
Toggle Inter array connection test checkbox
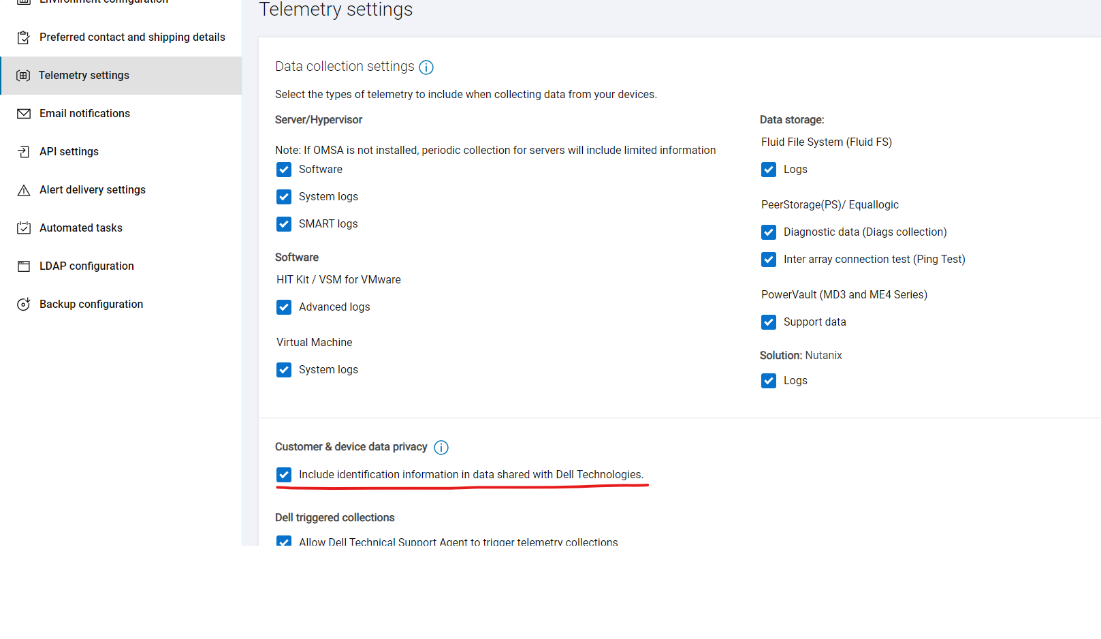[768, 259]
